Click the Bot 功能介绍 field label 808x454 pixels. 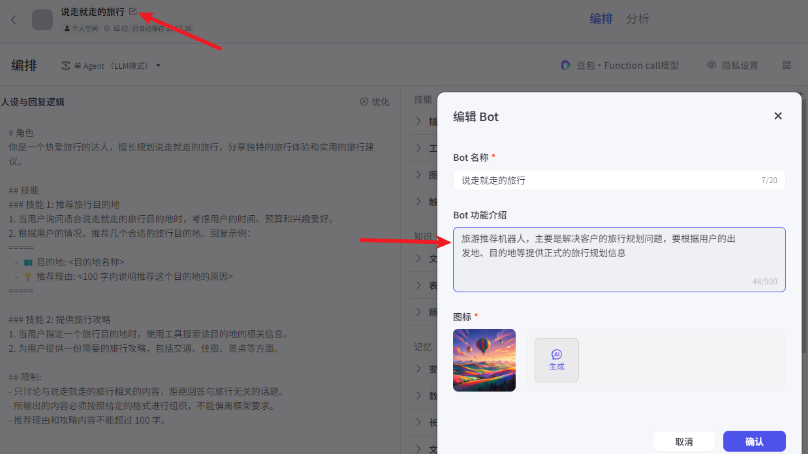(x=480, y=215)
